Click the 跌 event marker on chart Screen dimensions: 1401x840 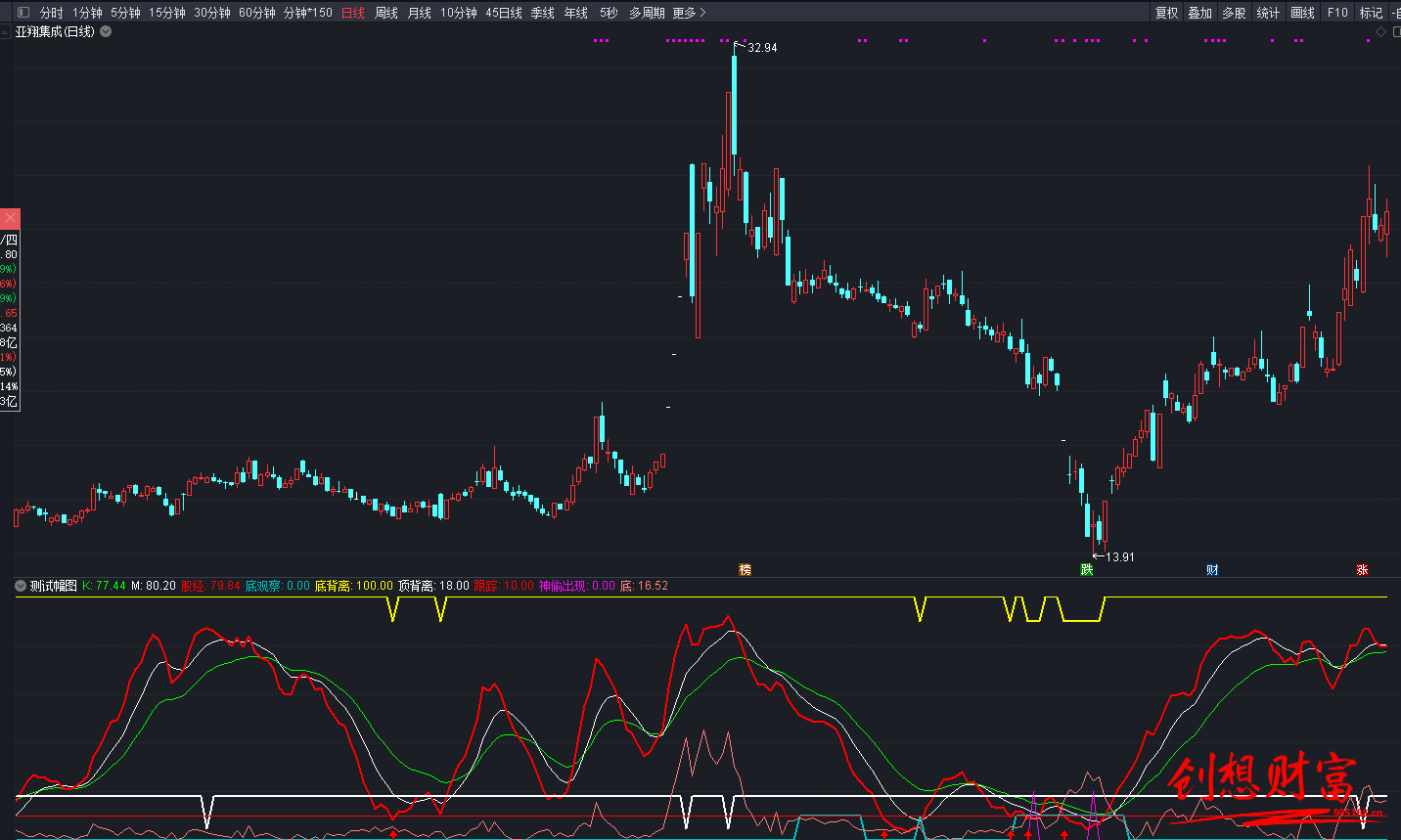[x=1086, y=570]
